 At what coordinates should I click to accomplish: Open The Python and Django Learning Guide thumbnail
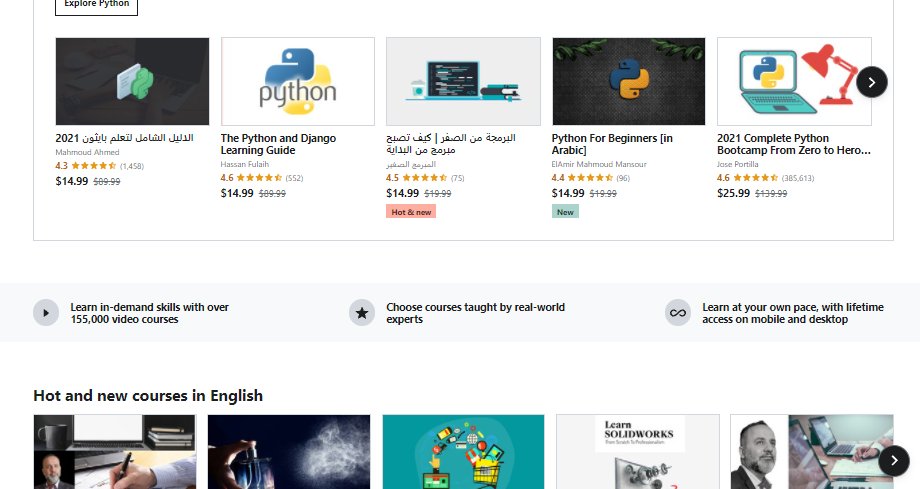[297, 82]
